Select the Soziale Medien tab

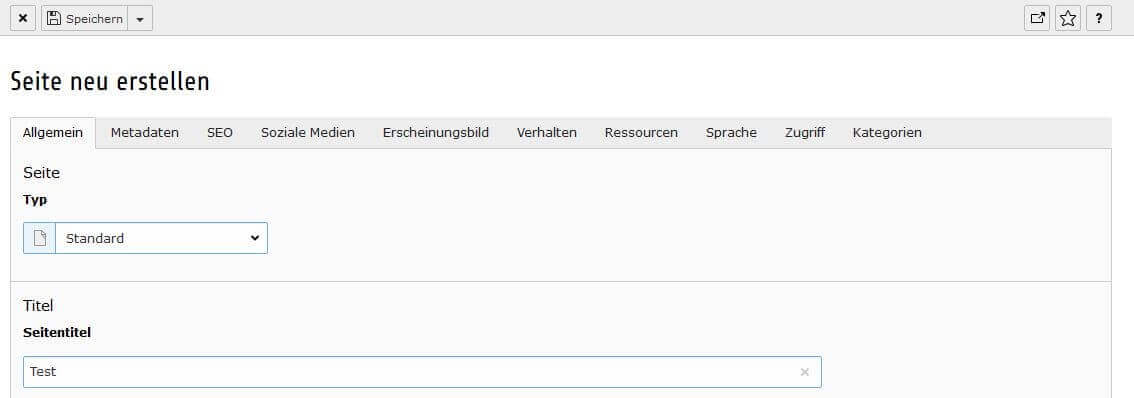pos(308,133)
